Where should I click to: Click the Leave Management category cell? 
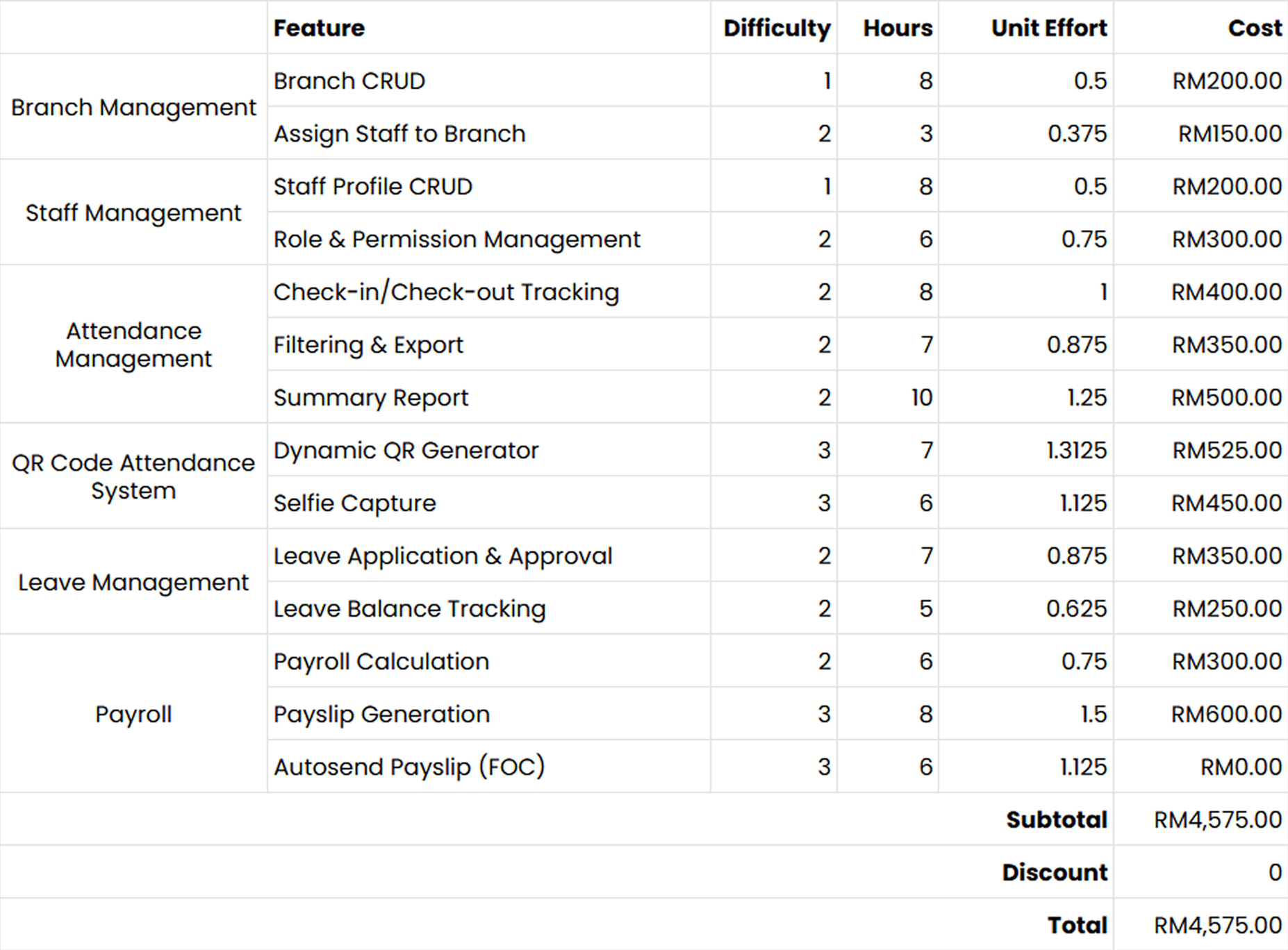click(133, 582)
